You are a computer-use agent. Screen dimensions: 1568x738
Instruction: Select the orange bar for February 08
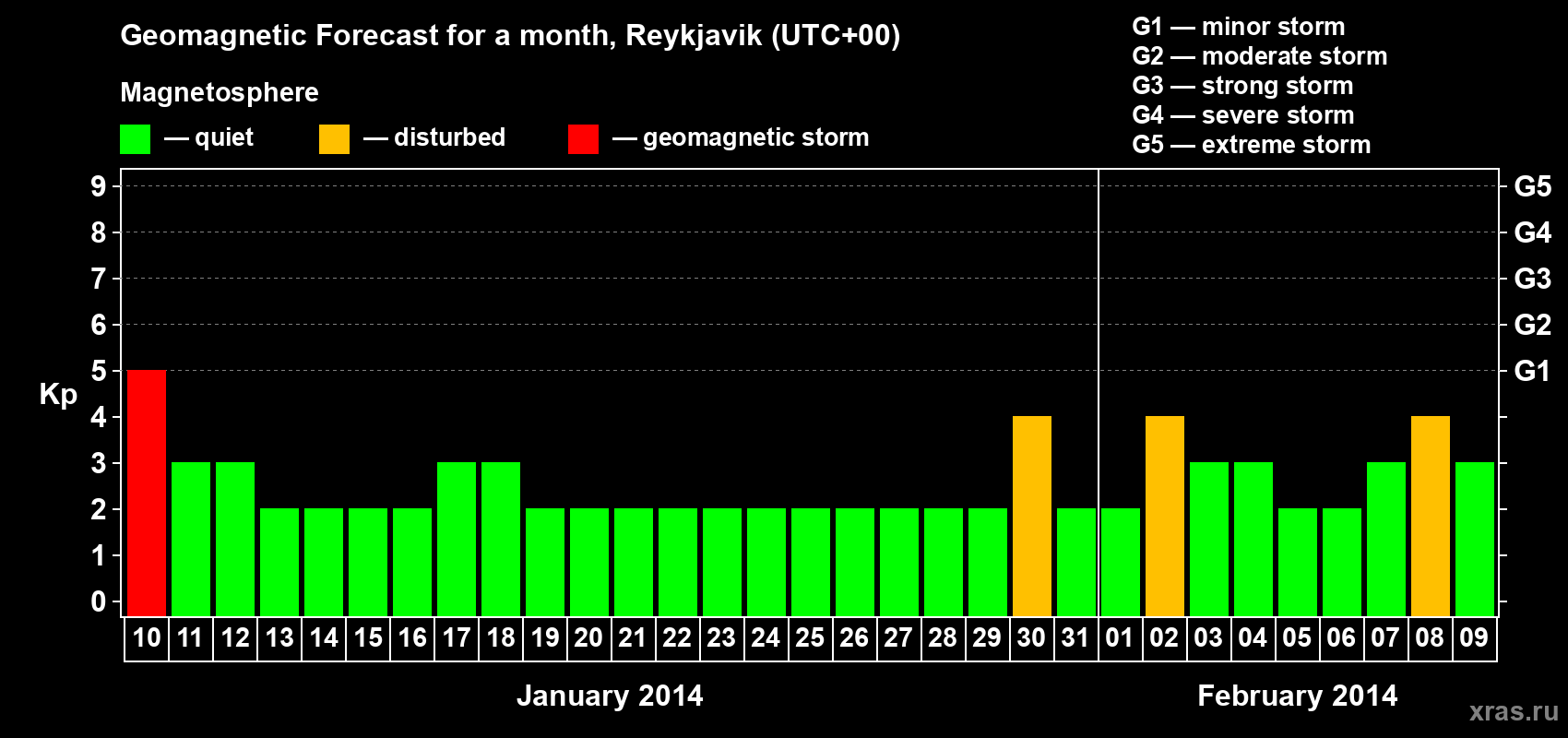[x=1431, y=516]
